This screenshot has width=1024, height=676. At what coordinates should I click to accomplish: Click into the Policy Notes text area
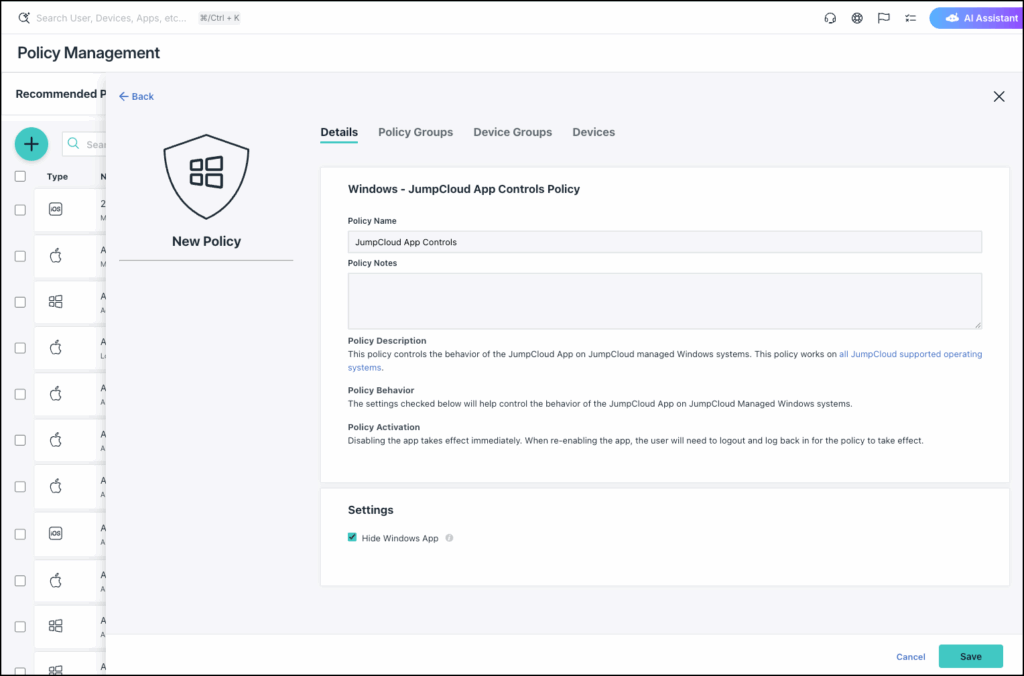664,300
